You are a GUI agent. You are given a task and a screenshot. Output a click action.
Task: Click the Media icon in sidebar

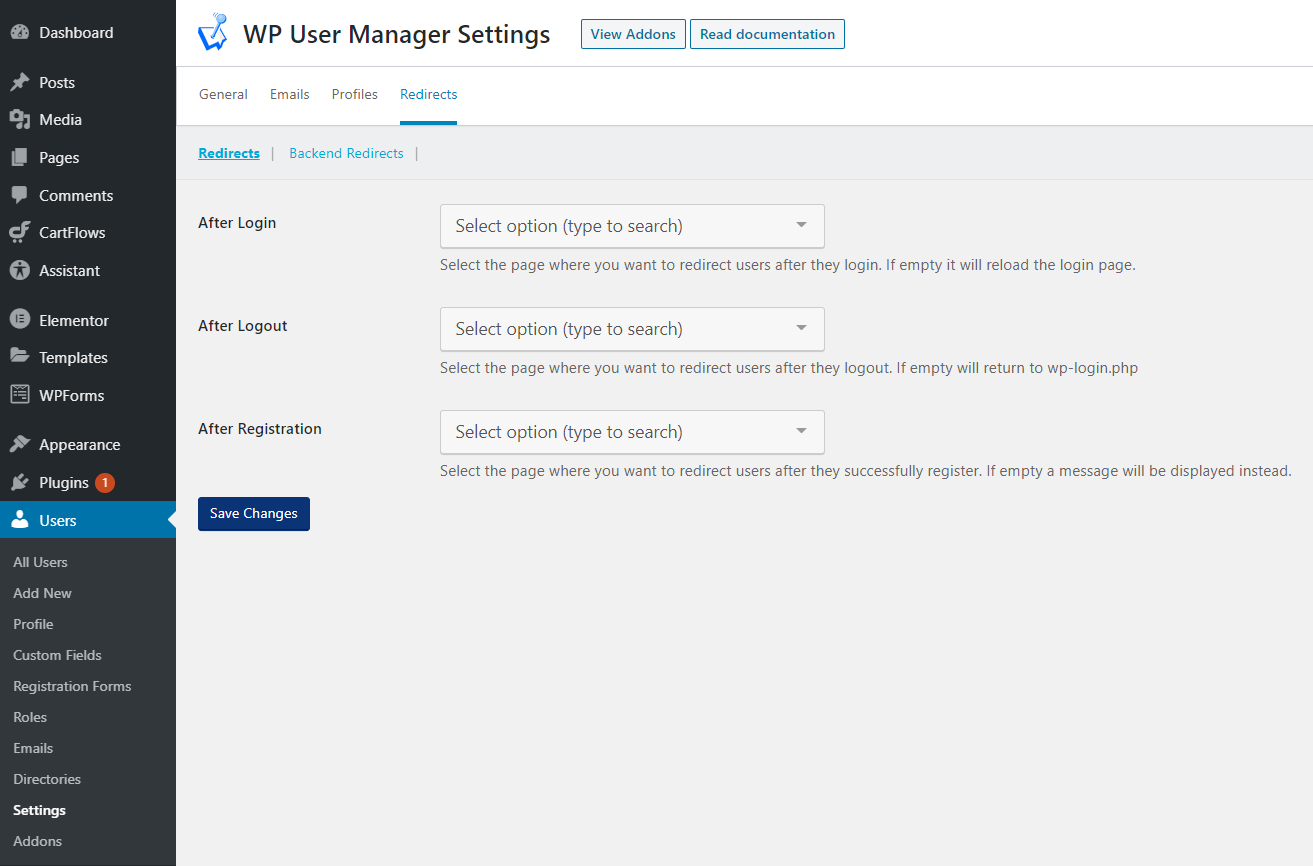pyautogui.click(x=20, y=120)
